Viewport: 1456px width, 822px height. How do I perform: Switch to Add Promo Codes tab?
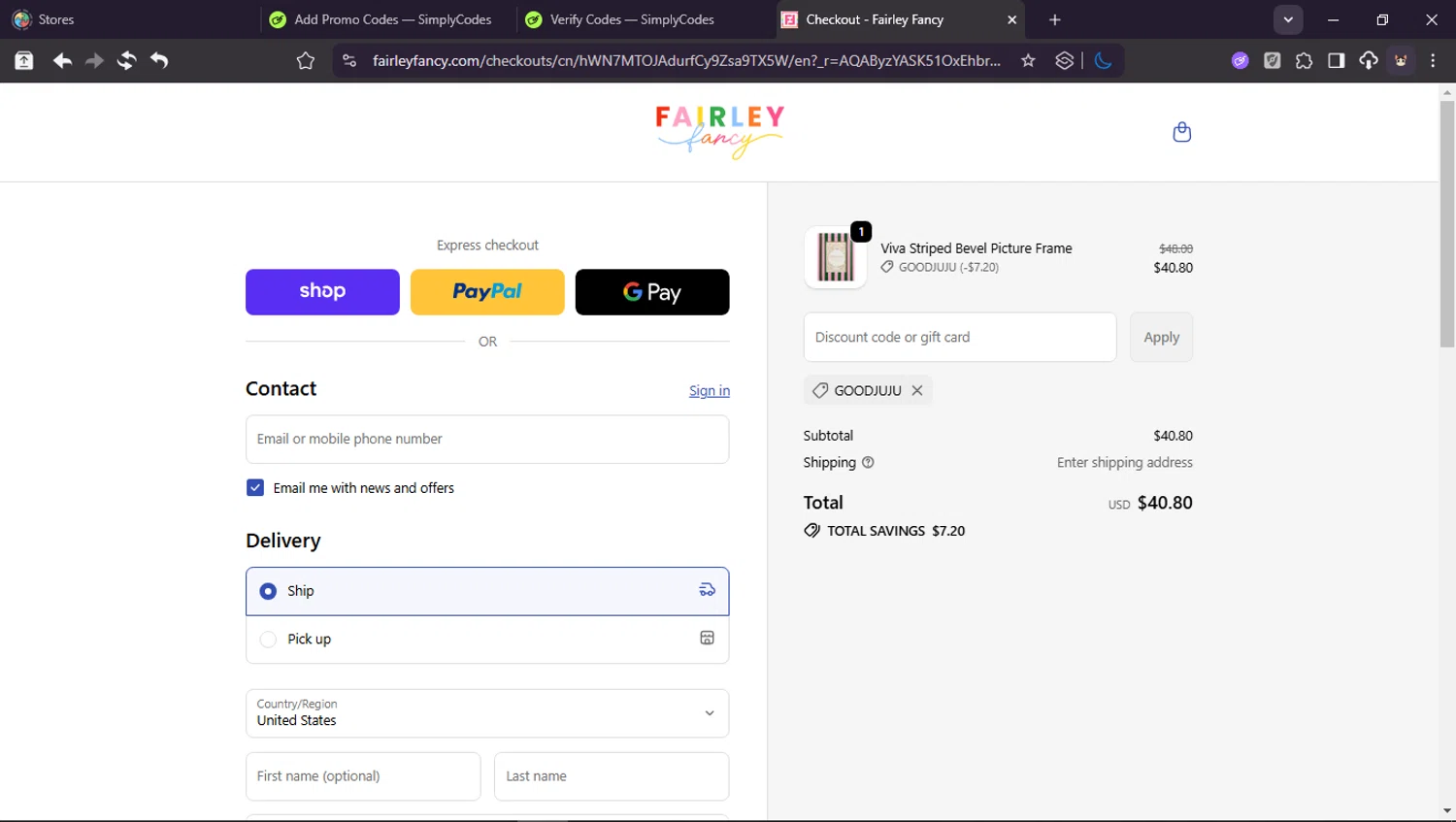[x=387, y=19]
